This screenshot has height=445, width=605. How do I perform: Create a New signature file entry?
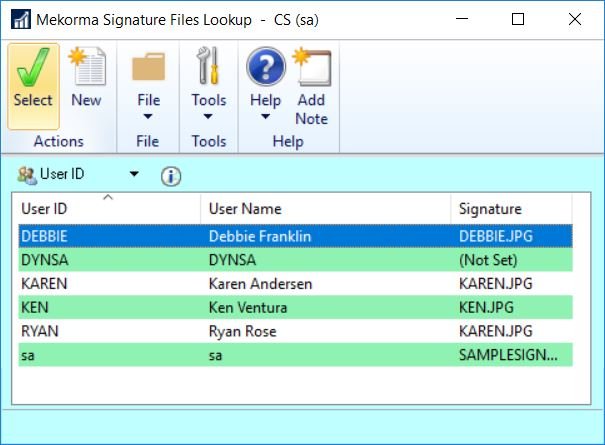click(x=86, y=77)
